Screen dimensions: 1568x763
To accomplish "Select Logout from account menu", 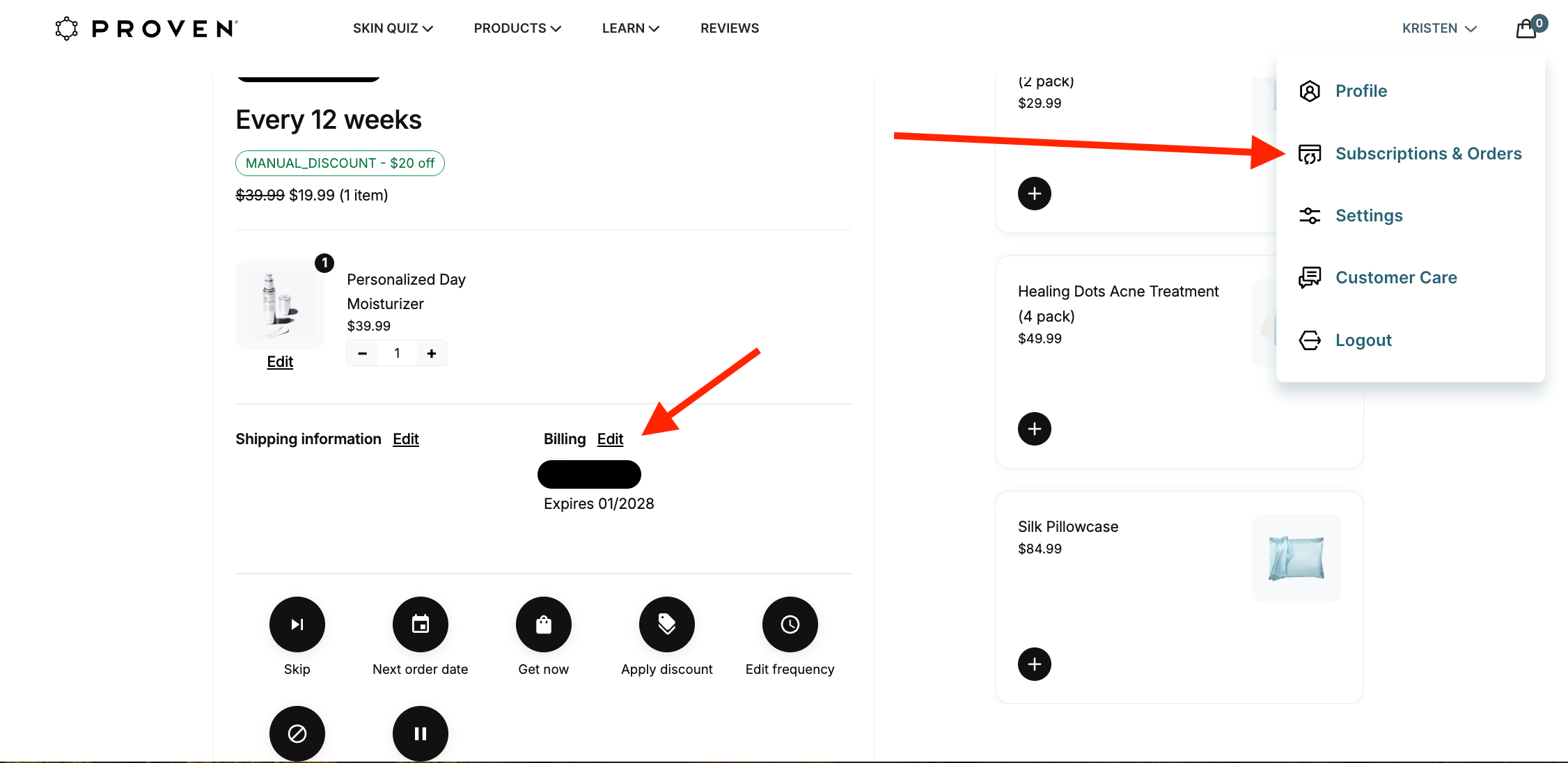I will point(1363,340).
